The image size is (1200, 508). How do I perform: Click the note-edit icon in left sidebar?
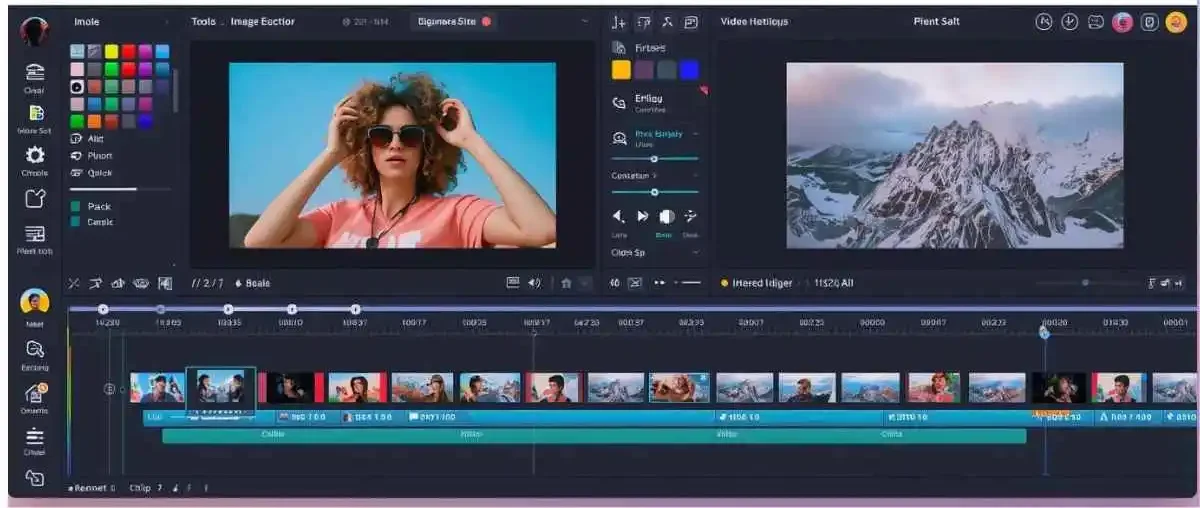[35, 198]
